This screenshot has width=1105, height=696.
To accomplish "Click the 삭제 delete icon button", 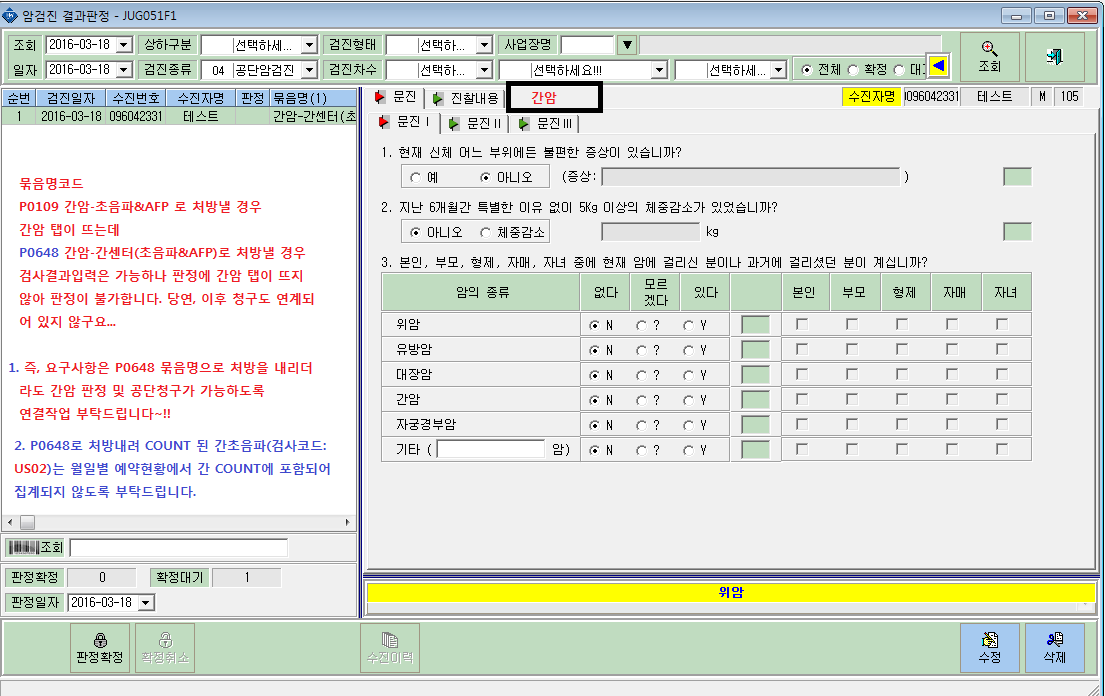I will [x=1054, y=647].
